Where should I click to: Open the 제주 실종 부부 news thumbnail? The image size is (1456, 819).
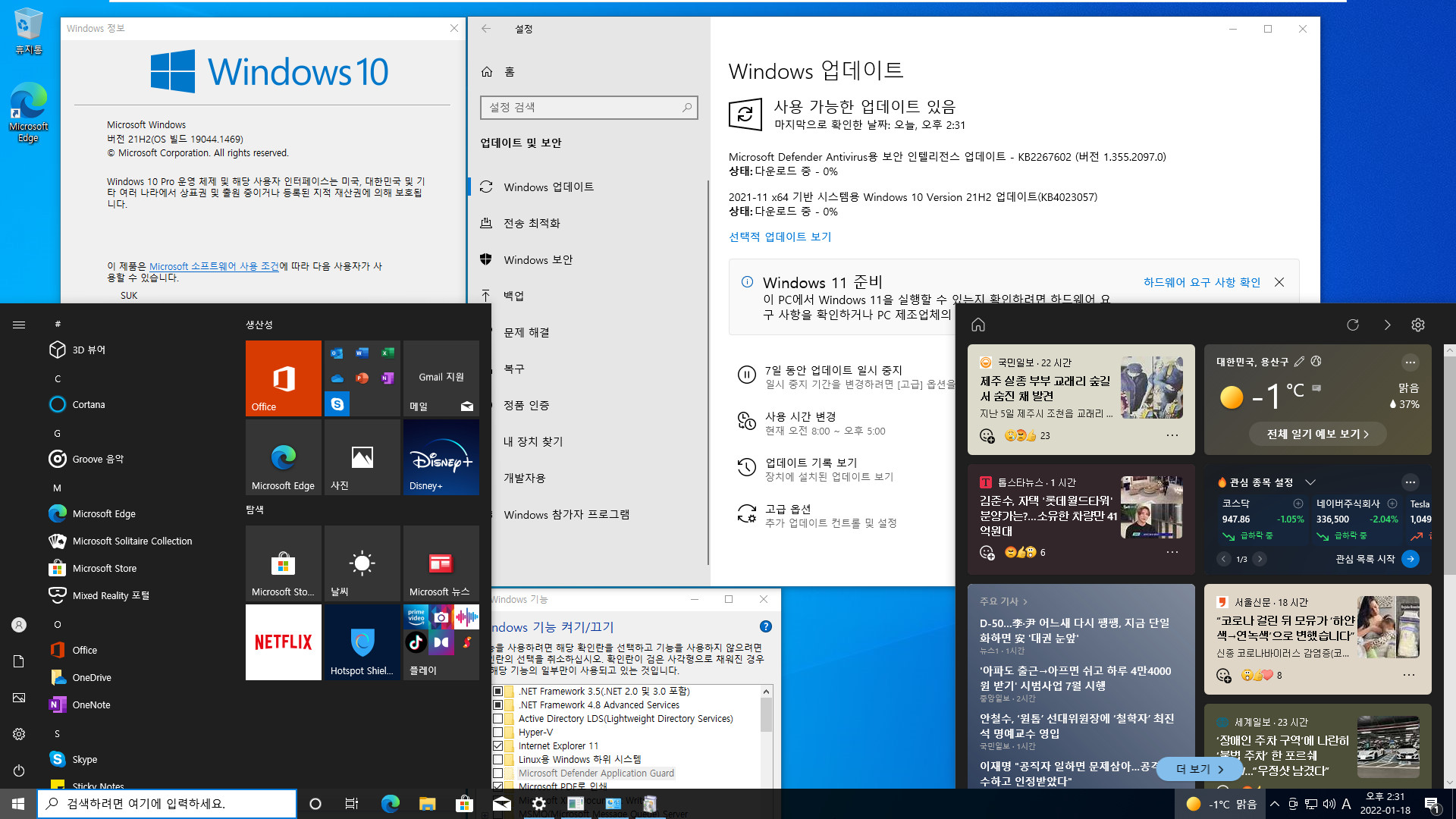(1151, 388)
